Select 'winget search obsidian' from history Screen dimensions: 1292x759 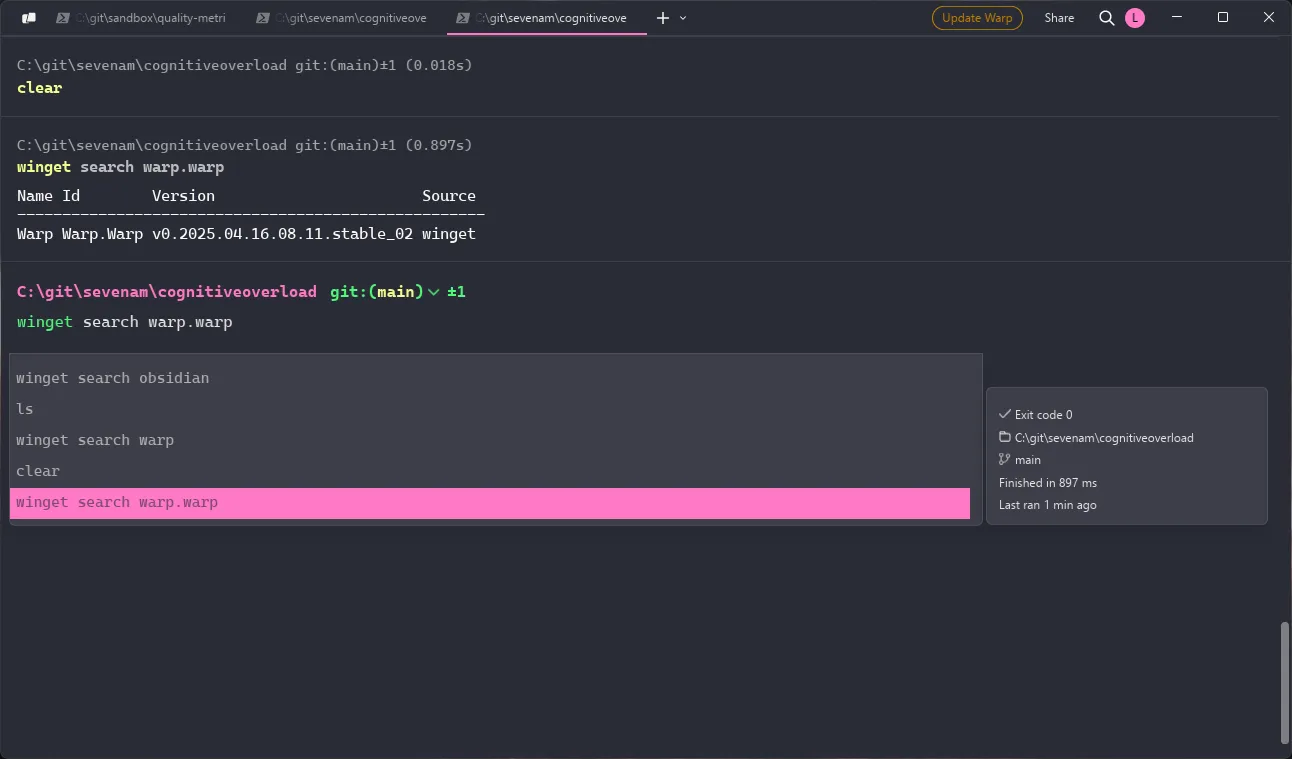112,378
